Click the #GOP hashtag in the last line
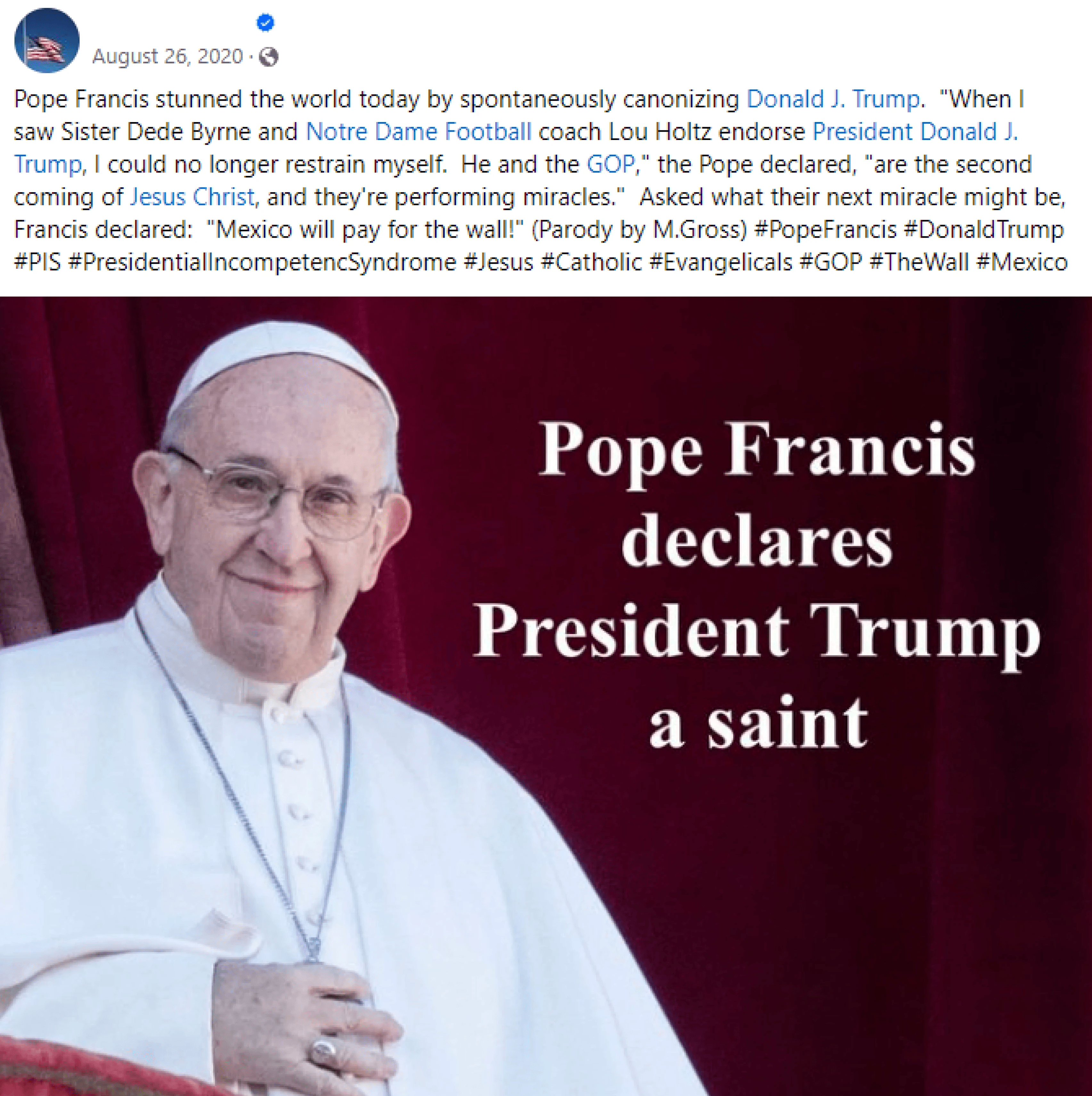Screen dimensions: 1092x1096 pyautogui.click(x=831, y=262)
